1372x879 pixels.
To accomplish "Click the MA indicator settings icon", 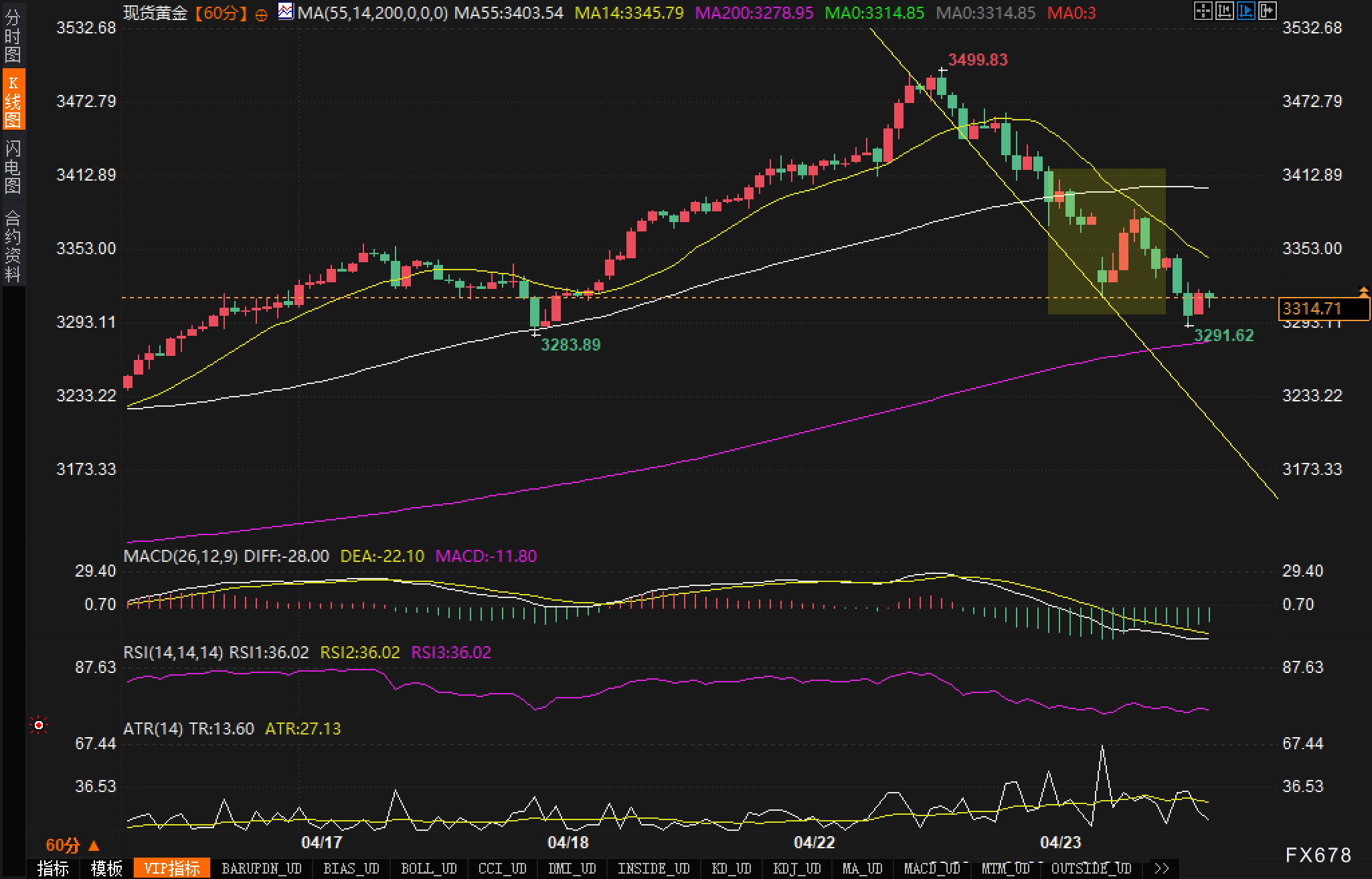I will (286, 11).
